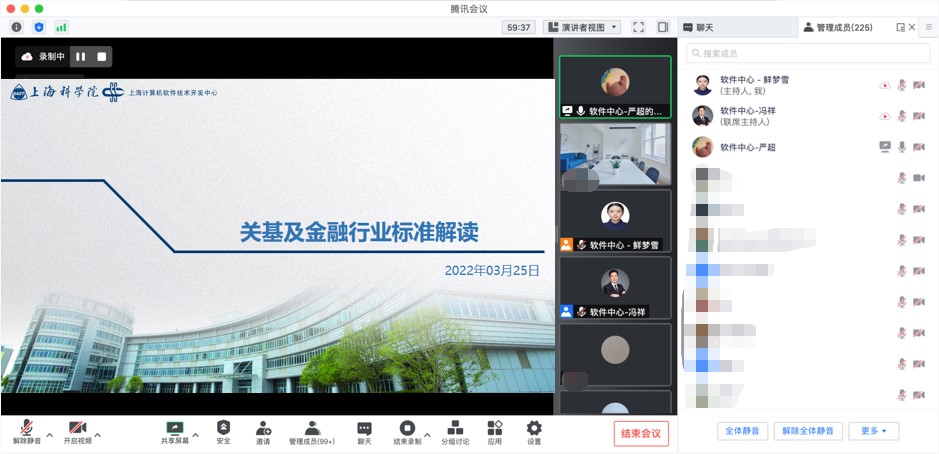
Task: Click the 59:37 meeting timer
Action: [519, 28]
